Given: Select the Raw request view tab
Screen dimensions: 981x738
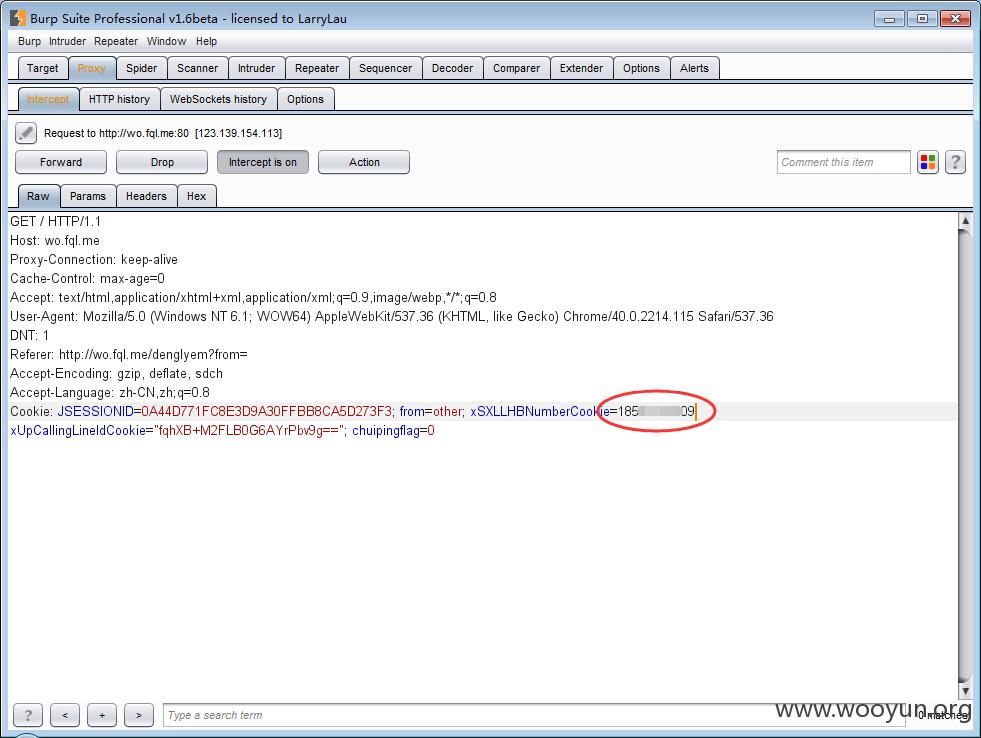Looking at the screenshot, I should click(38, 196).
